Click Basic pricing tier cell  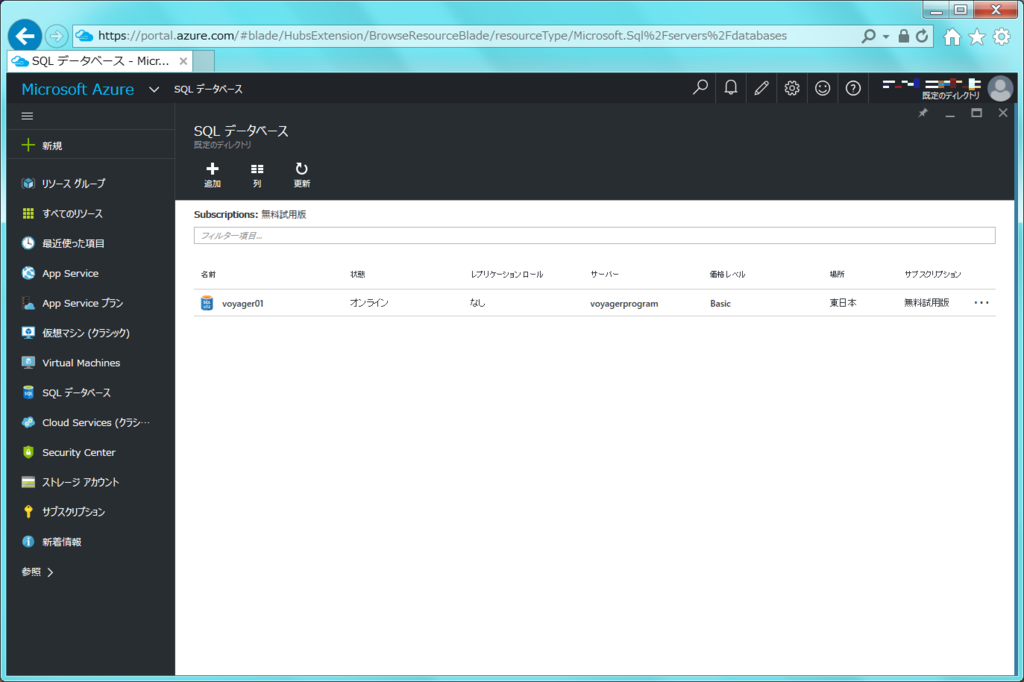point(720,304)
